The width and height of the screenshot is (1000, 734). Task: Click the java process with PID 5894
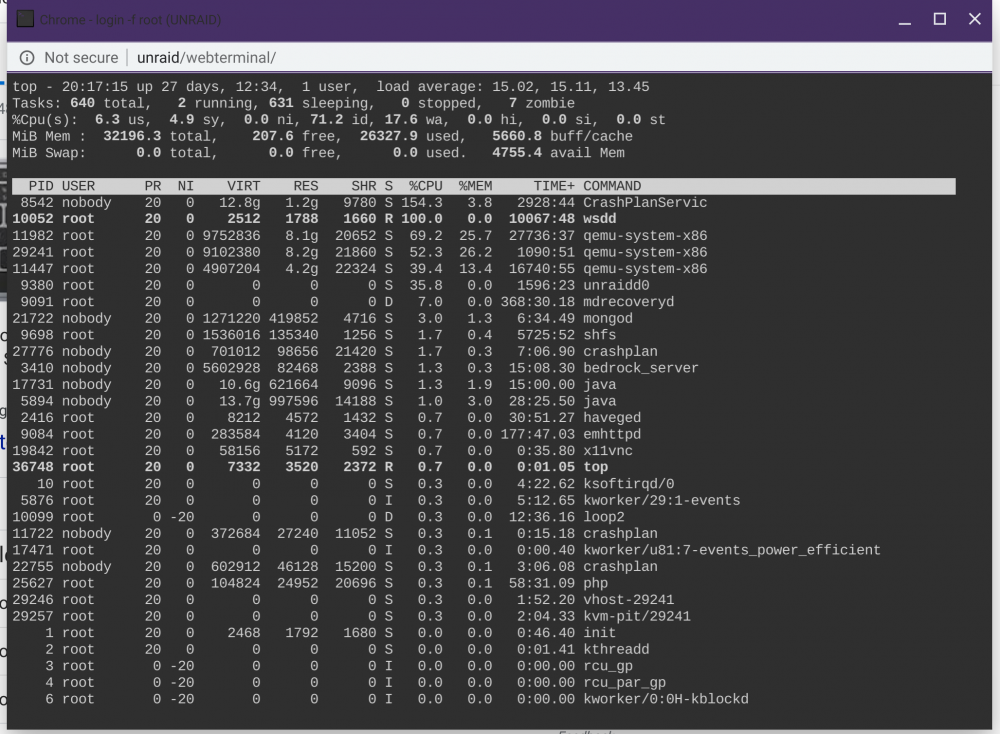pyautogui.click(x=599, y=401)
